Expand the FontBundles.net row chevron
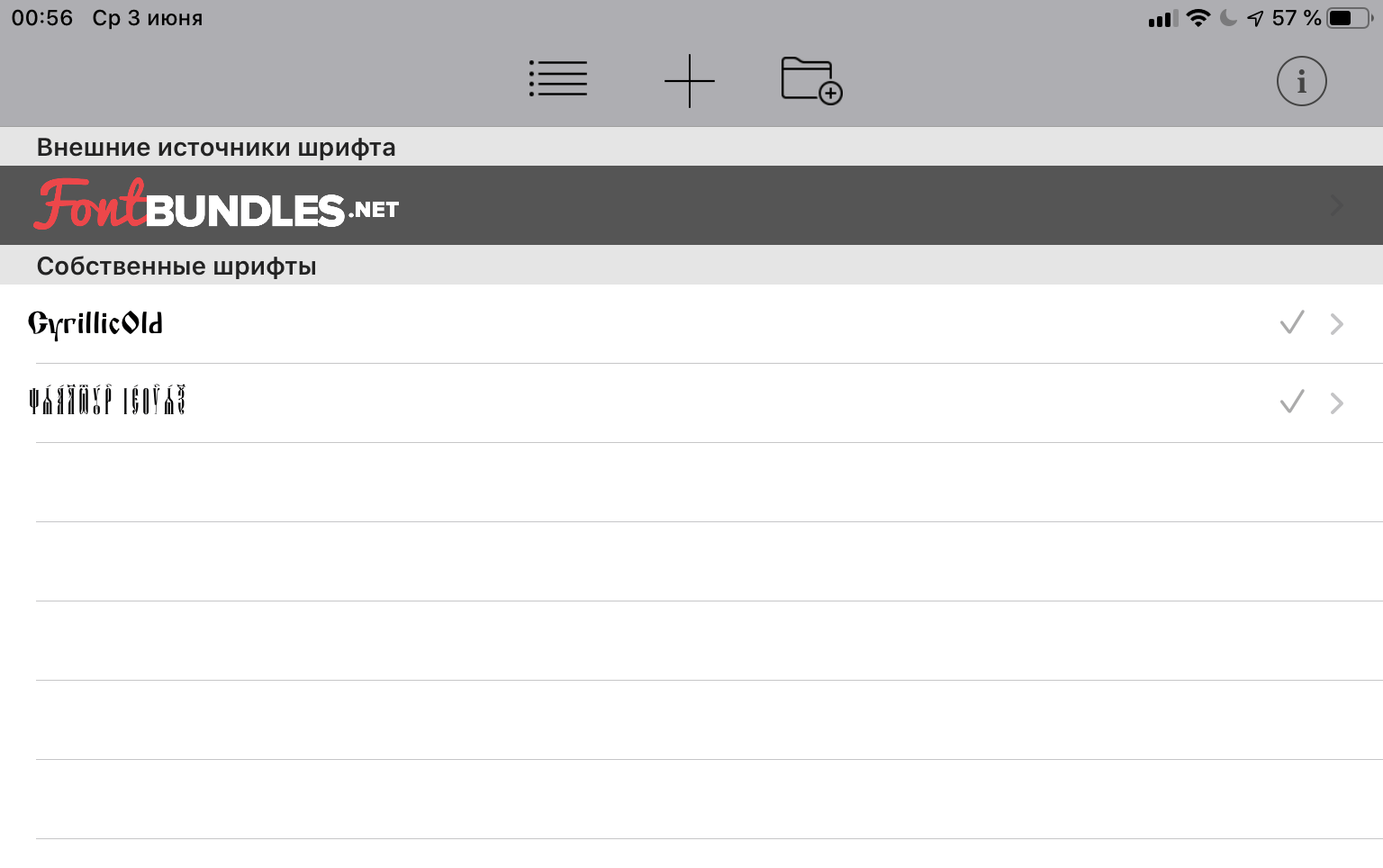Viewport: 1383px width, 868px height. (x=1337, y=206)
